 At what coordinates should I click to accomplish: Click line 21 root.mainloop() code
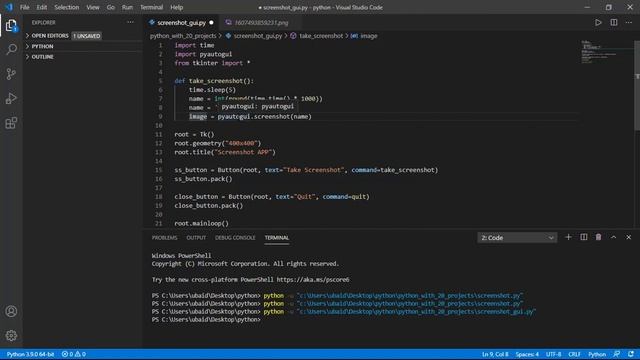[201, 223]
